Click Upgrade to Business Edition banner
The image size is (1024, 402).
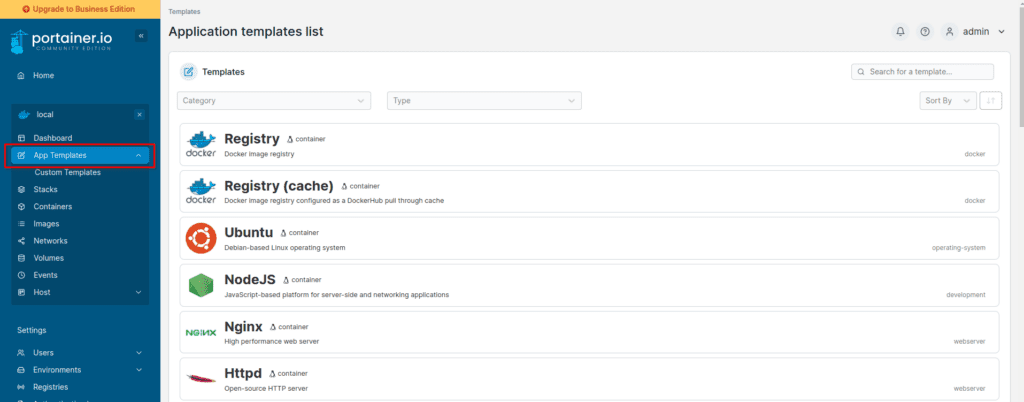click(x=80, y=9)
